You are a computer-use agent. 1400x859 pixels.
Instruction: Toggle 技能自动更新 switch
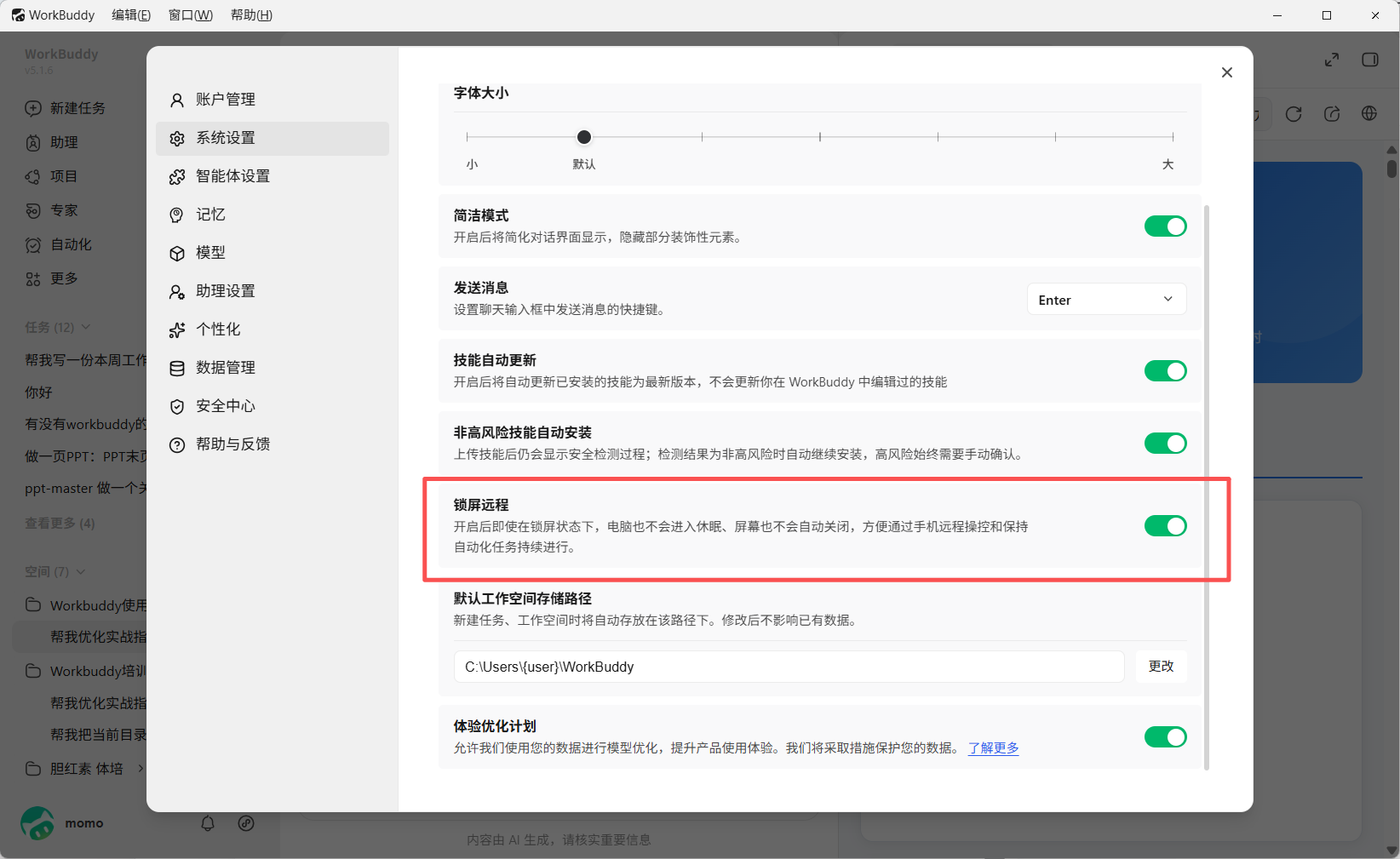pyautogui.click(x=1166, y=371)
